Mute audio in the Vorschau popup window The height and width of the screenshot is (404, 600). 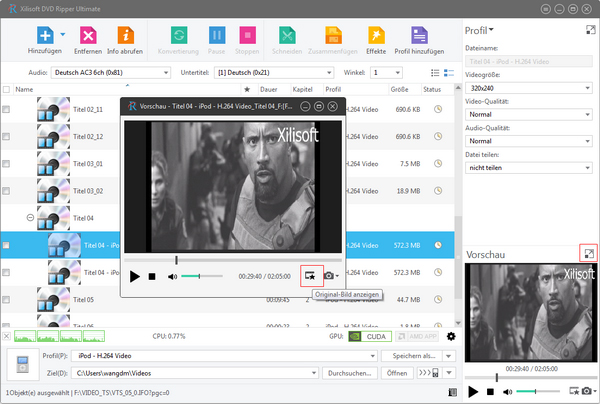172,276
